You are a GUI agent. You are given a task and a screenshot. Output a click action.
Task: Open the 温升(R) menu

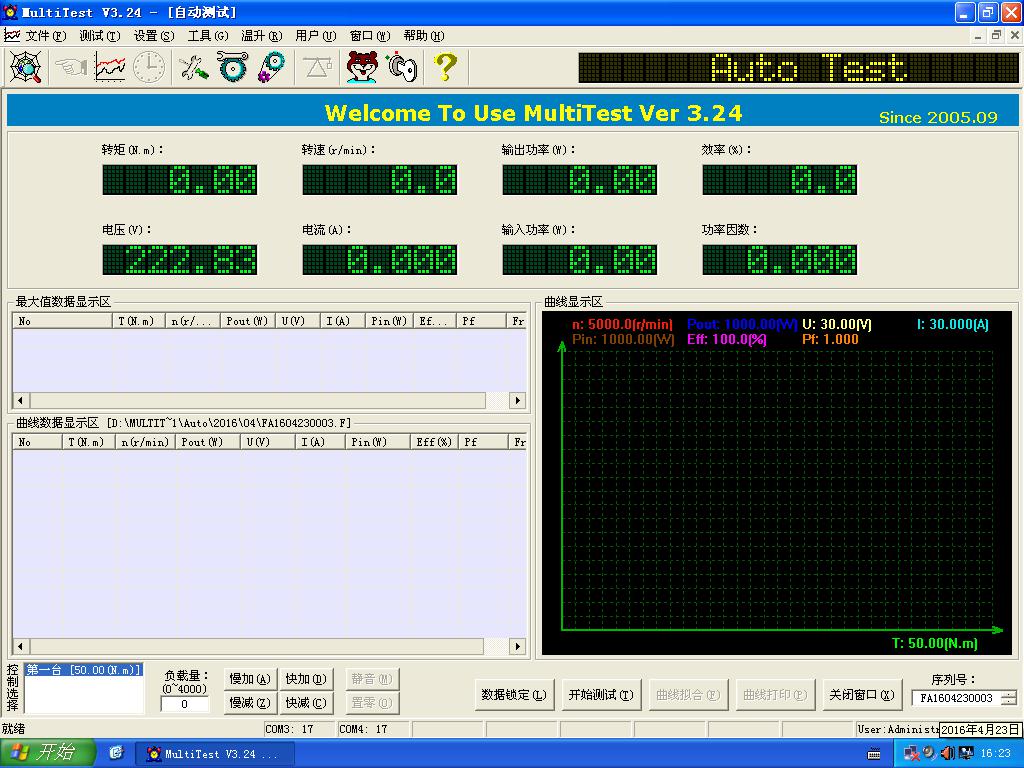[x=261, y=36]
